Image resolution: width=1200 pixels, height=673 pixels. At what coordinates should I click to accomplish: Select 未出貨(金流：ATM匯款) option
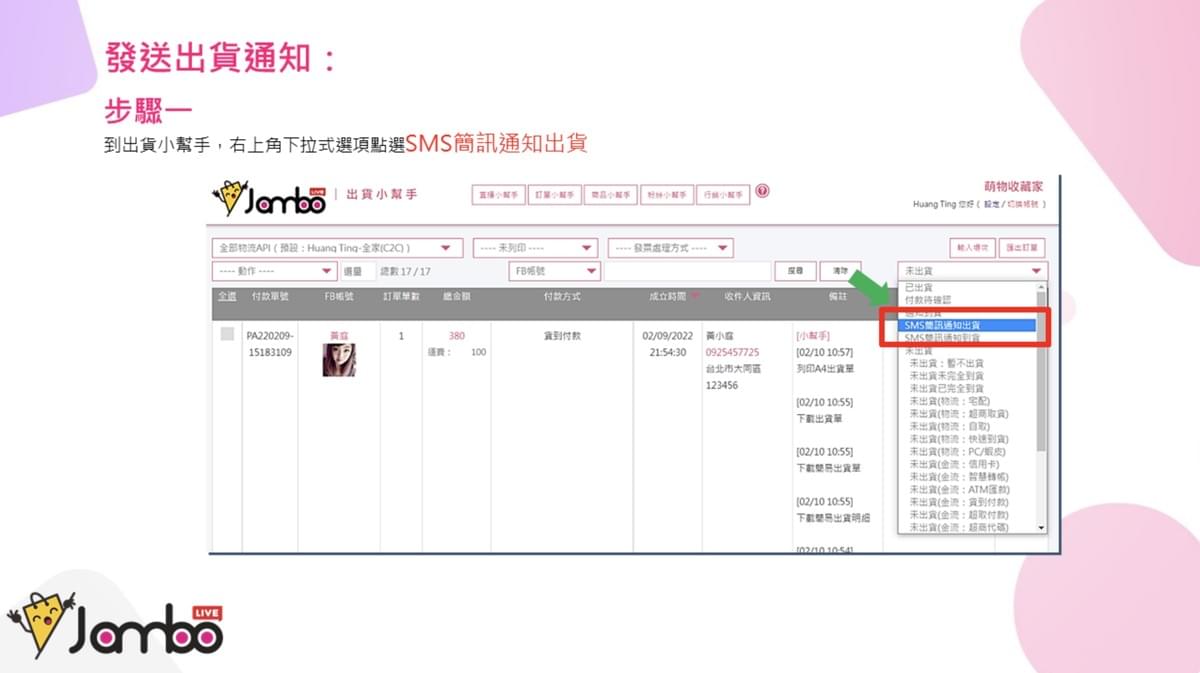[x=966, y=489]
